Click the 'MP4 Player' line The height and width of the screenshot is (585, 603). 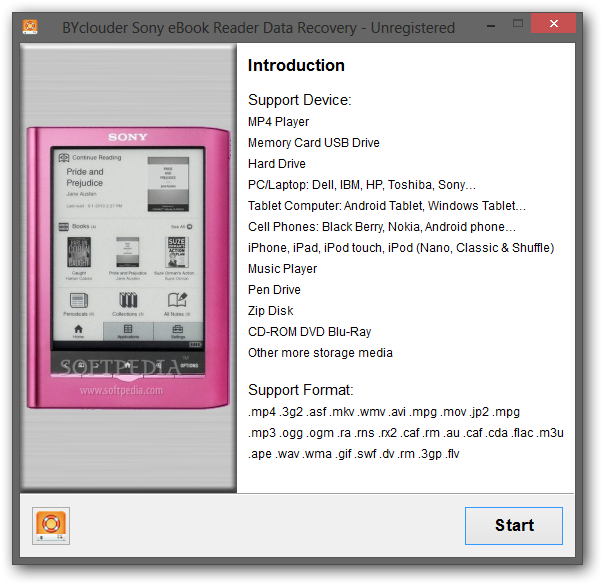278,122
